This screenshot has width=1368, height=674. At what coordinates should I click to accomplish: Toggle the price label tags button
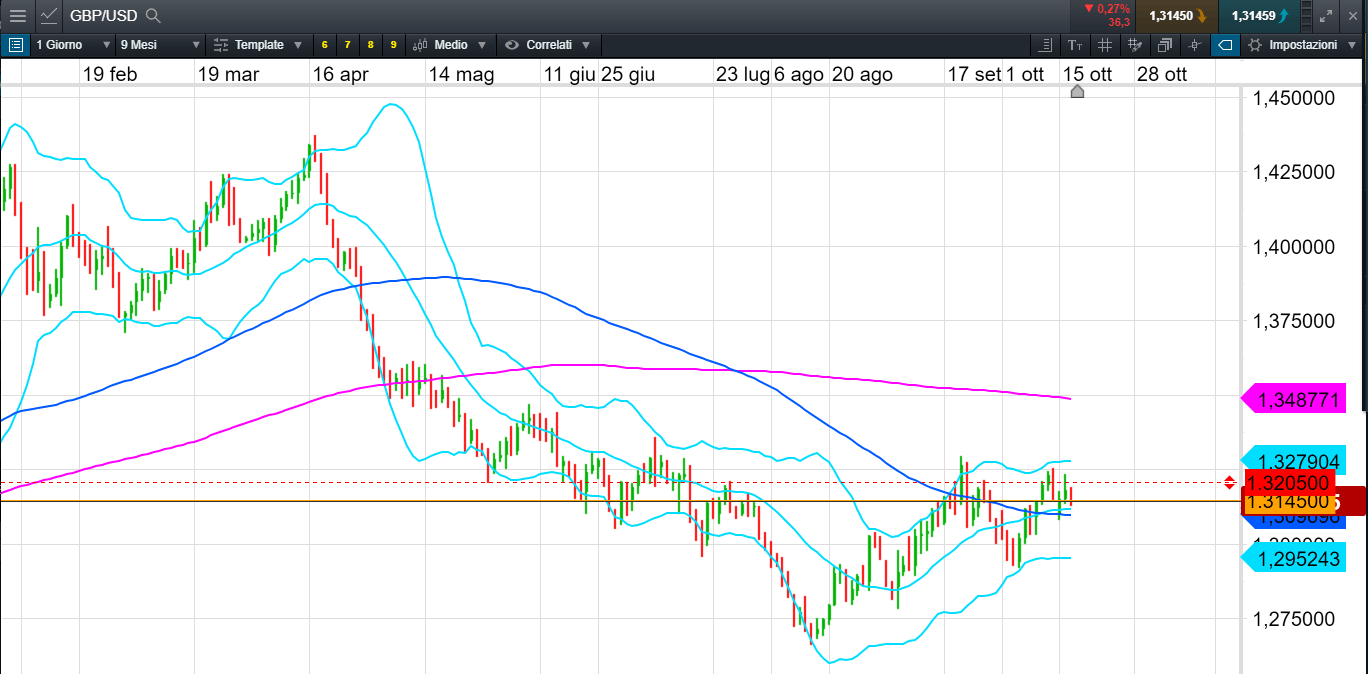1225,45
